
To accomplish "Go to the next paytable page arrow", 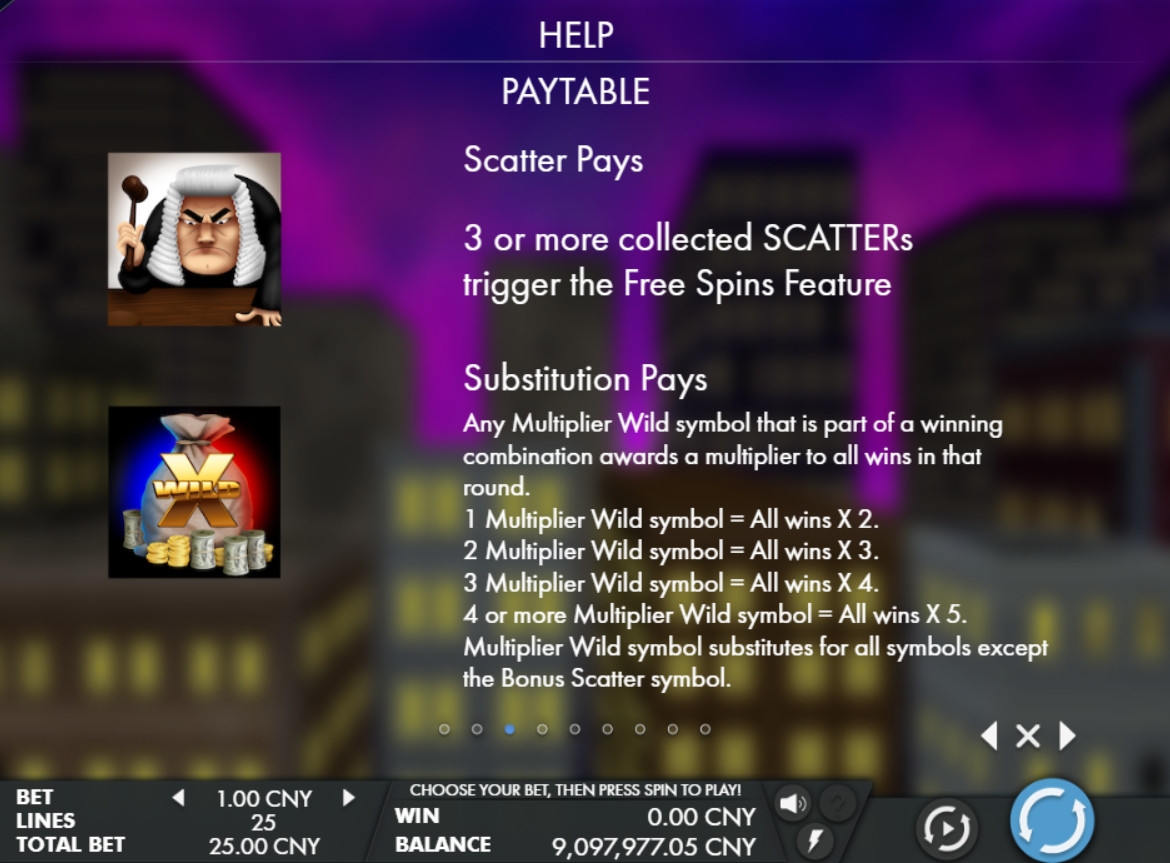I will (1068, 735).
